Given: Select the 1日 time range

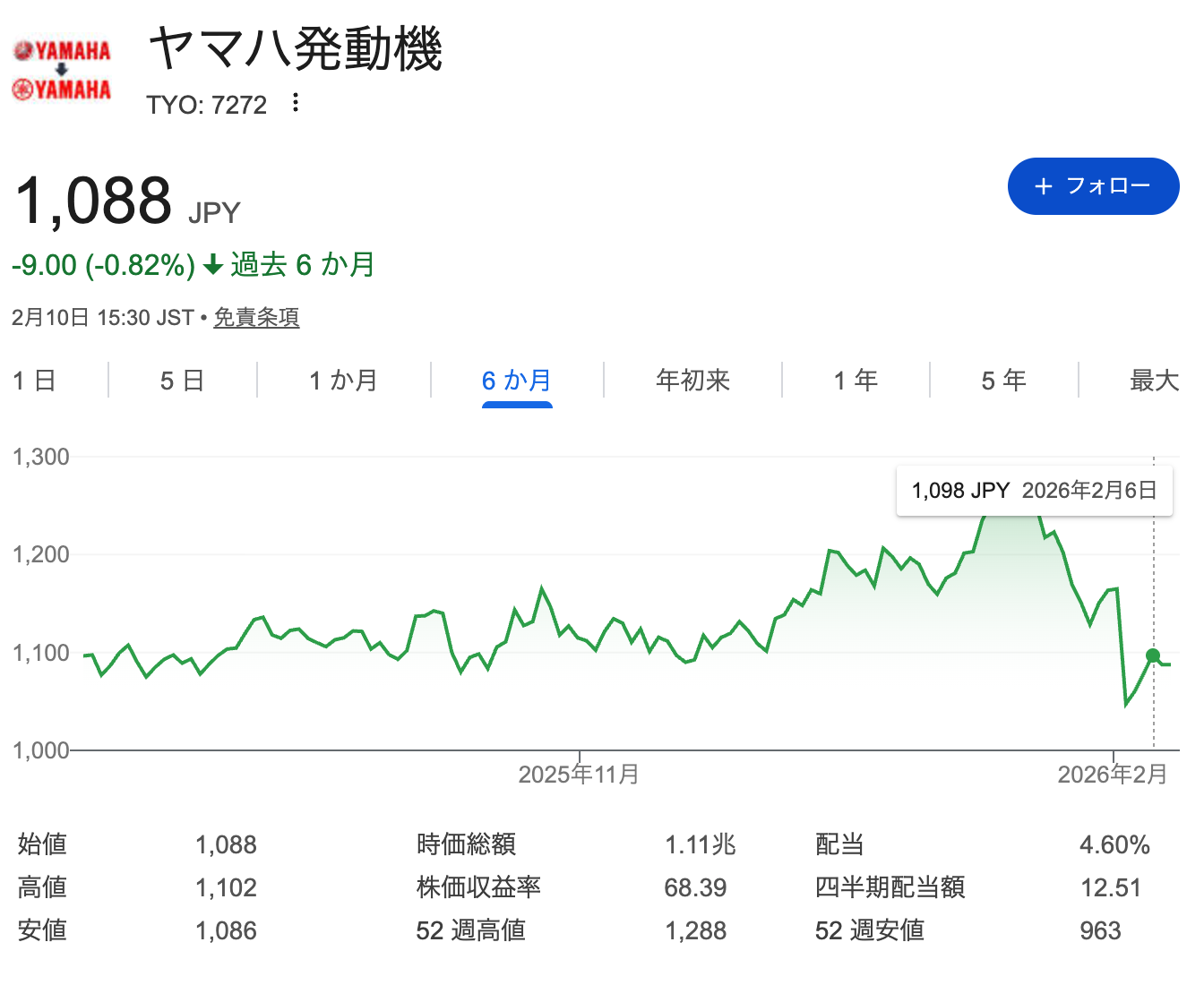Looking at the screenshot, I should pos(33,380).
